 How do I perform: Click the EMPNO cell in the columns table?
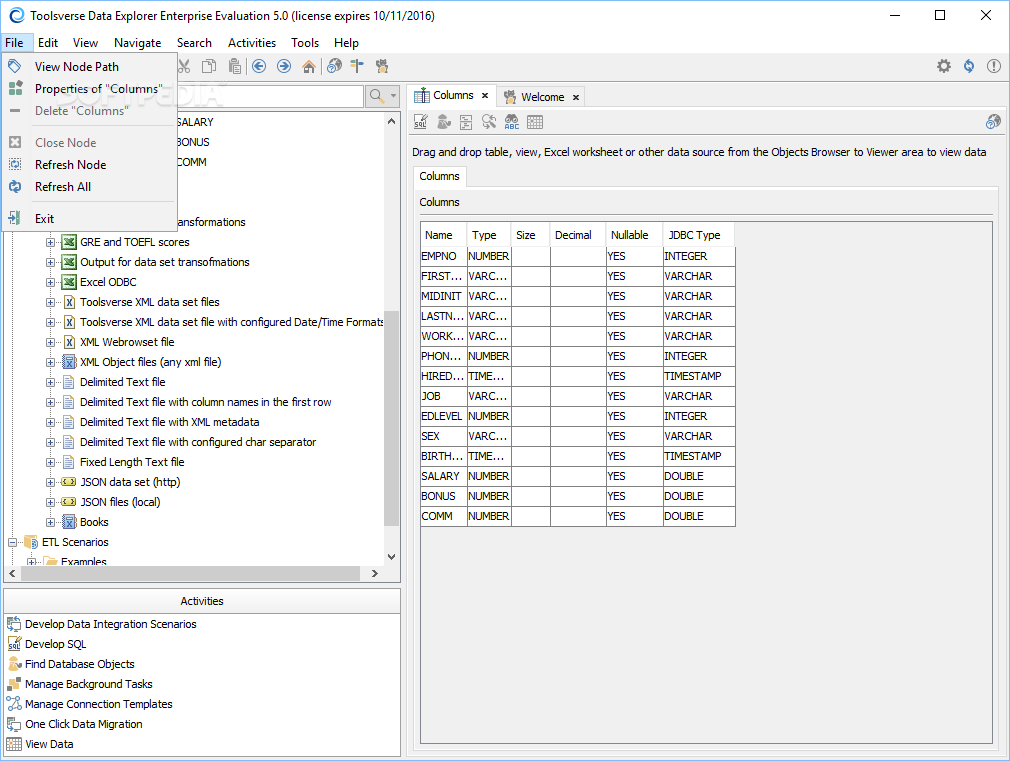[444, 256]
